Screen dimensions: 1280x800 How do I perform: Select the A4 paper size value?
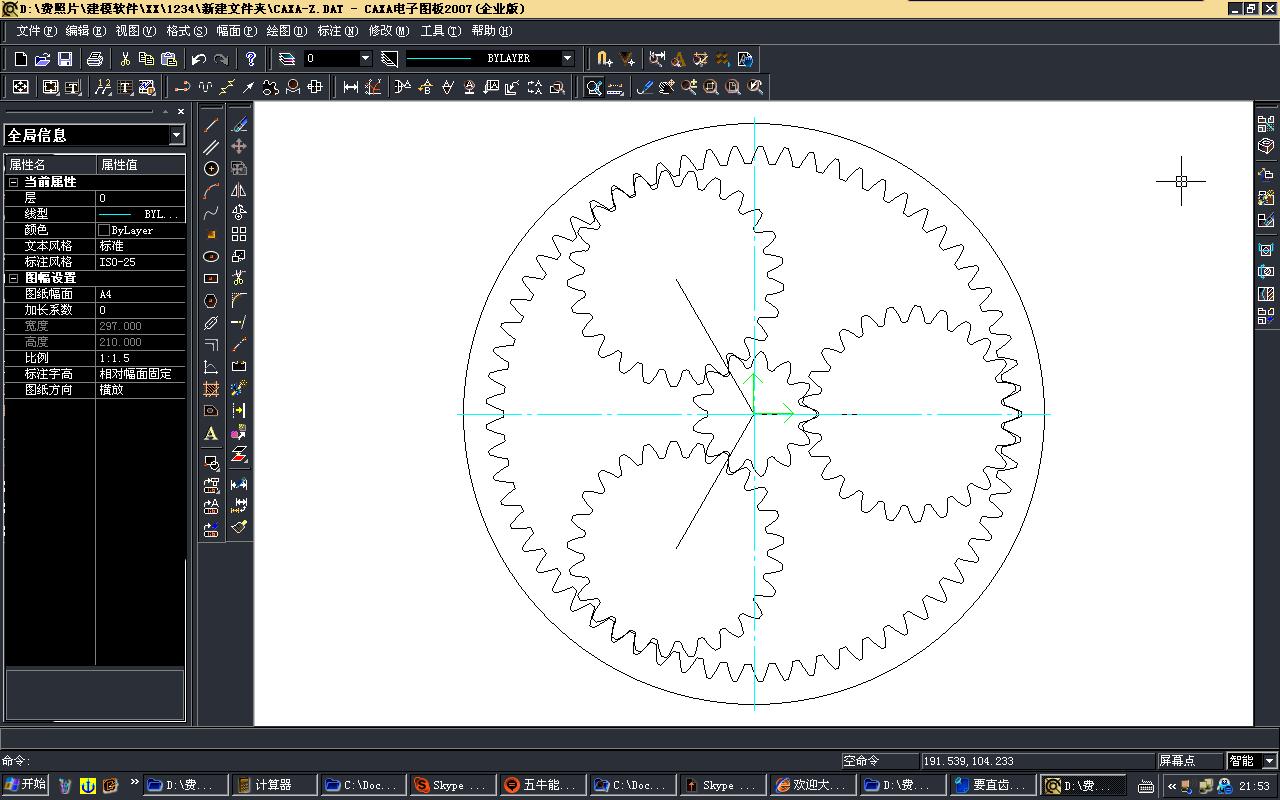140,294
